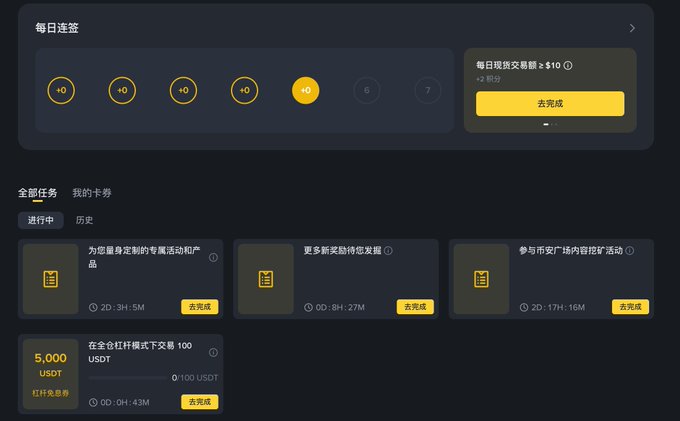Show info for 为您量身定制的专属活动和产品 task
This screenshot has width=680, height=421.
click(213, 257)
